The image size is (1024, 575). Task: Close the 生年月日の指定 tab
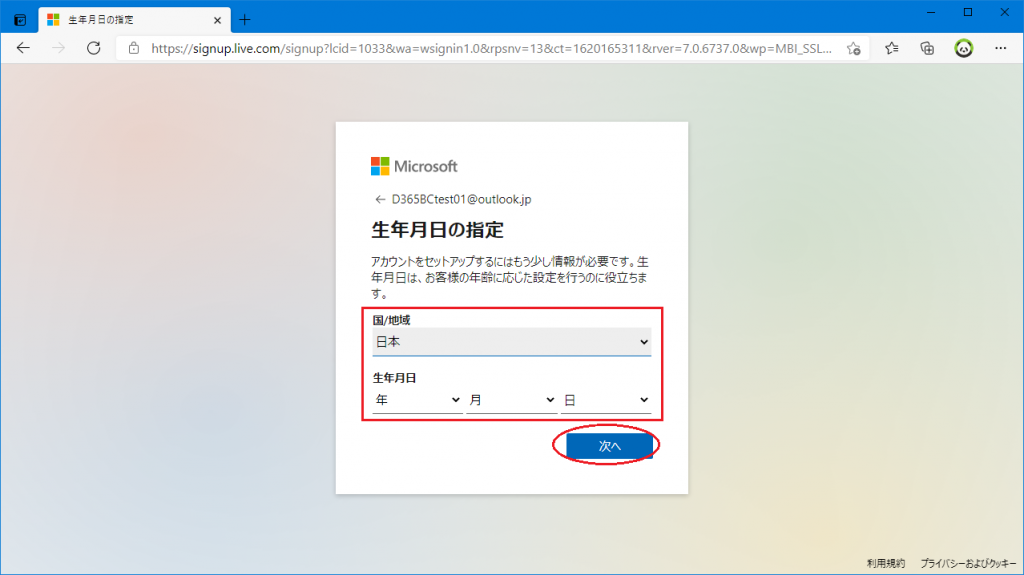click(x=217, y=20)
